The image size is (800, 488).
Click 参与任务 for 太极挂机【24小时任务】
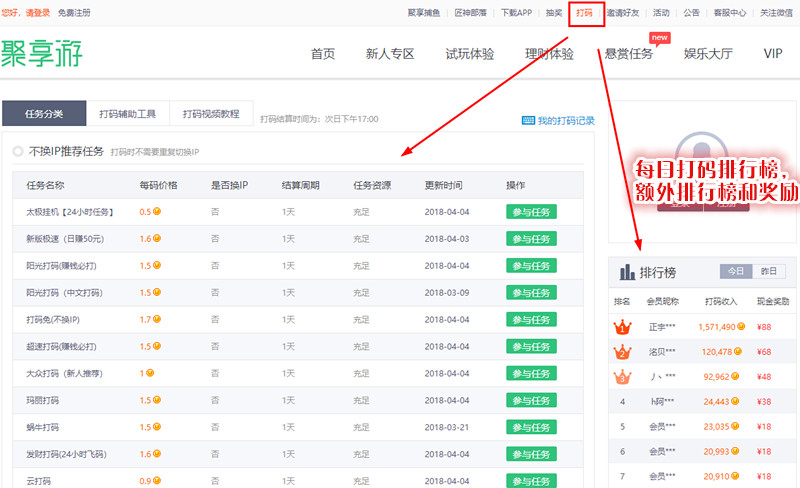tap(531, 212)
